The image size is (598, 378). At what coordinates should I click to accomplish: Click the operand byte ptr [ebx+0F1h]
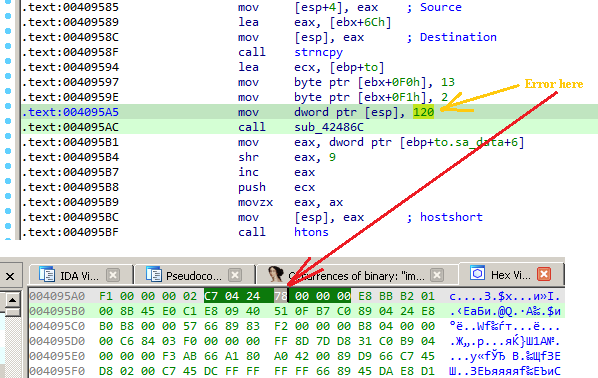click(360, 97)
